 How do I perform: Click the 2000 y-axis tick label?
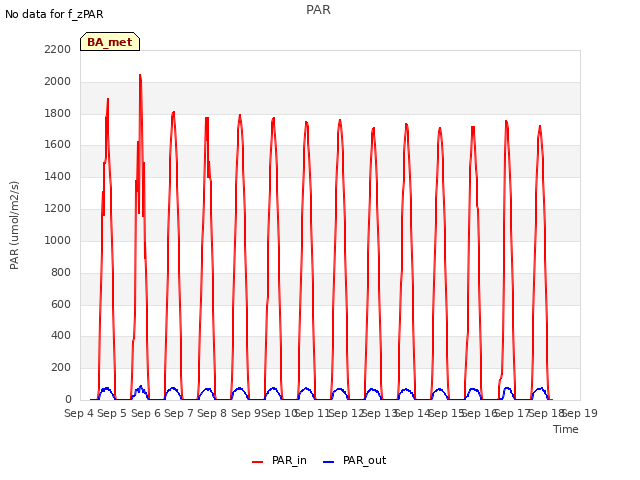pos(58,82)
